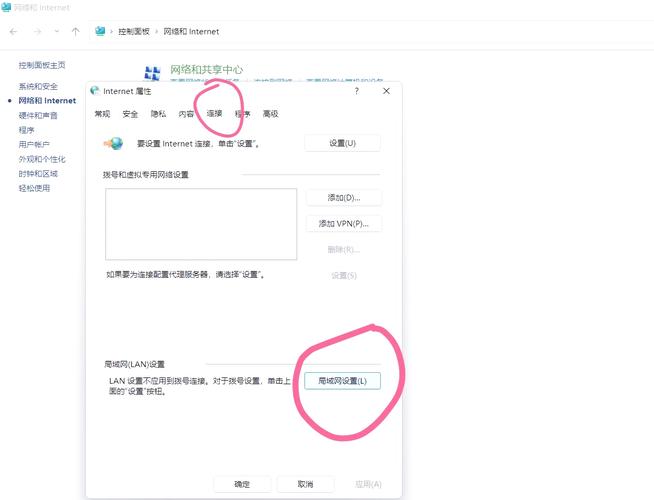The width and height of the screenshot is (654, 500).
Task: Switch to the 安全 tab
Action: [x=130, y=114]
